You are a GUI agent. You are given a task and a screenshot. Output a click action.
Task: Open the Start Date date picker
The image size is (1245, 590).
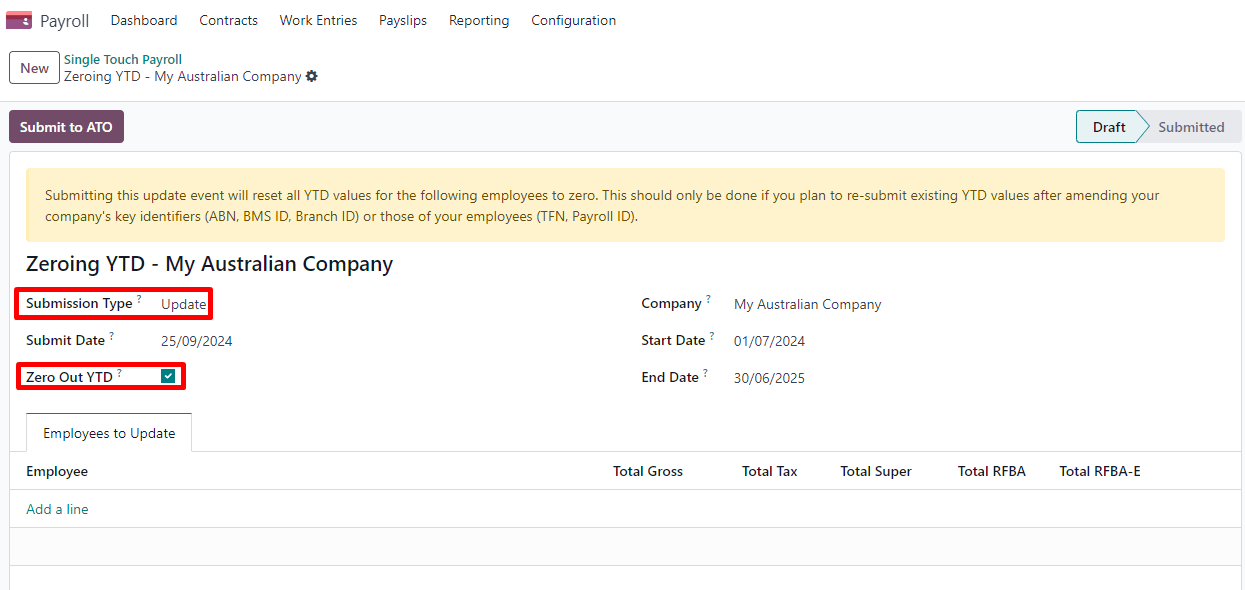768,340
